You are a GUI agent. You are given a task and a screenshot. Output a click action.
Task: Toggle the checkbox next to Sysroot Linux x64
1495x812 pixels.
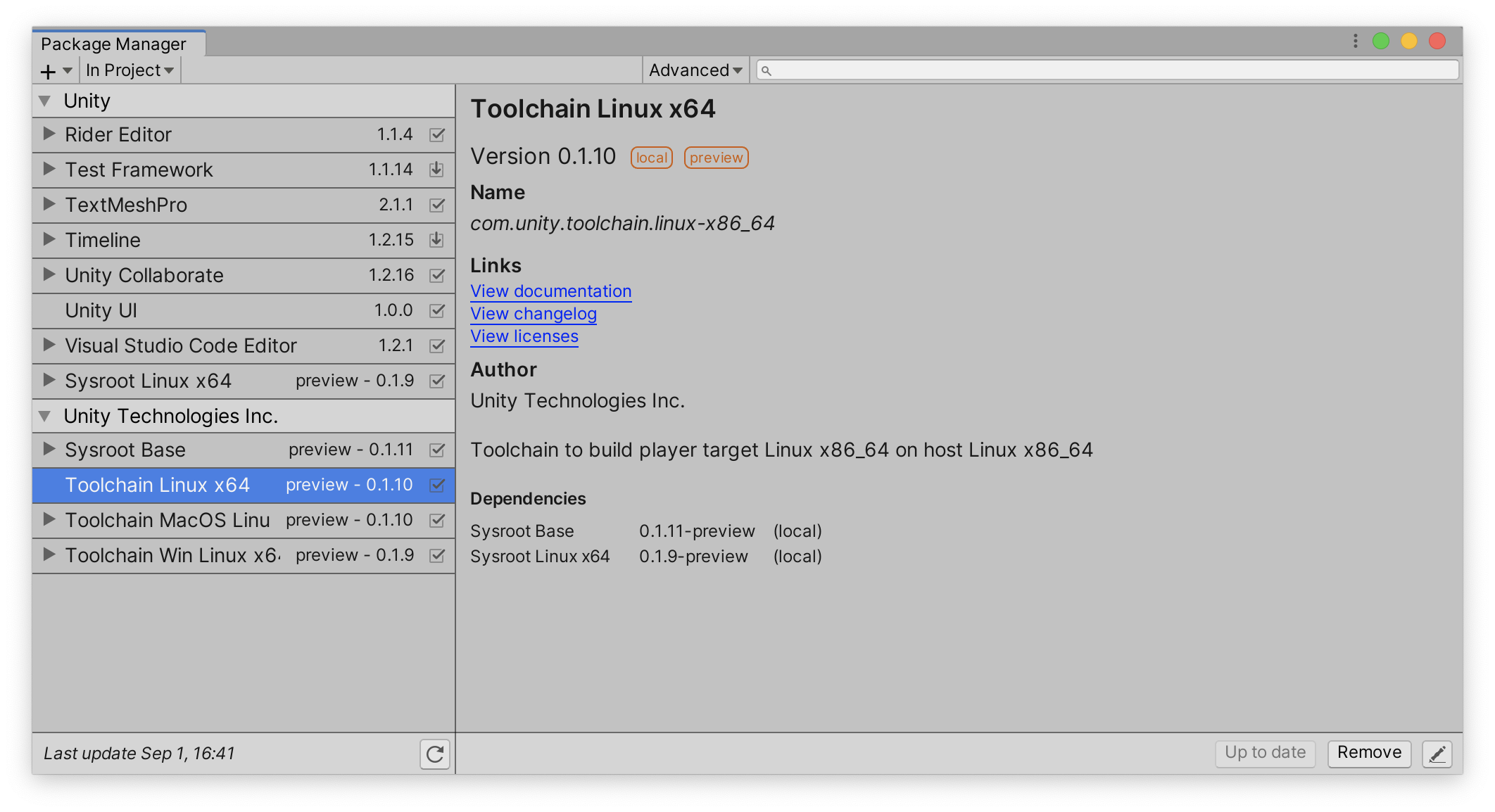tap(437, 382)
